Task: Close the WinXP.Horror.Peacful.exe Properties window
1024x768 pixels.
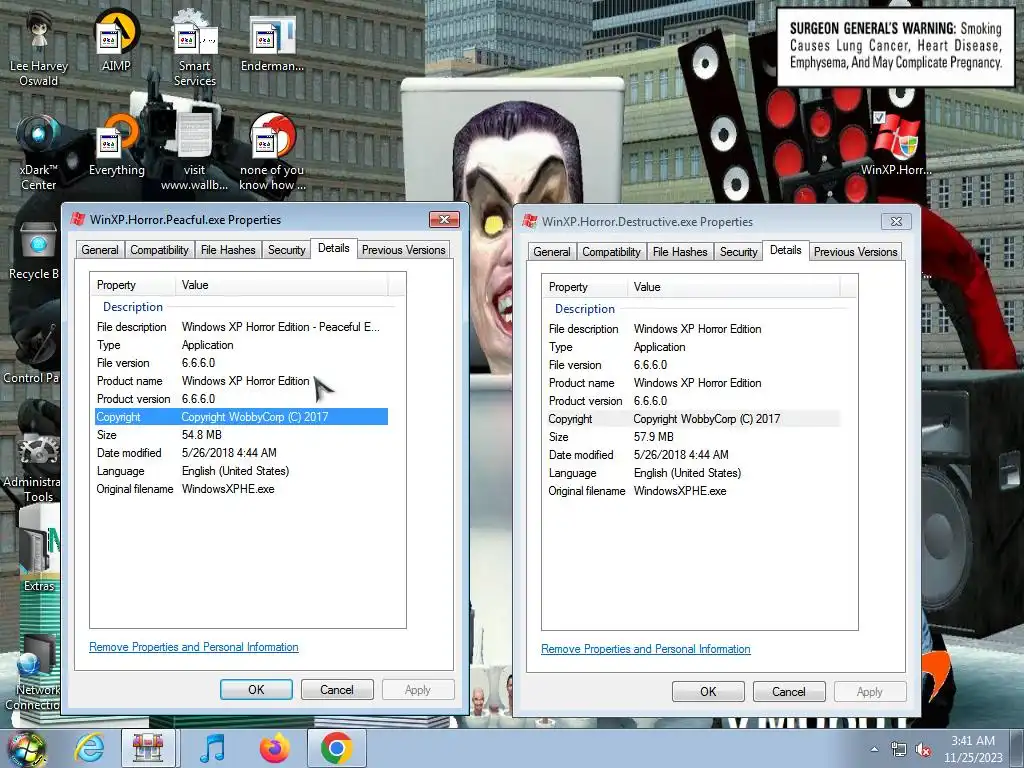Action: coord(444,219)
